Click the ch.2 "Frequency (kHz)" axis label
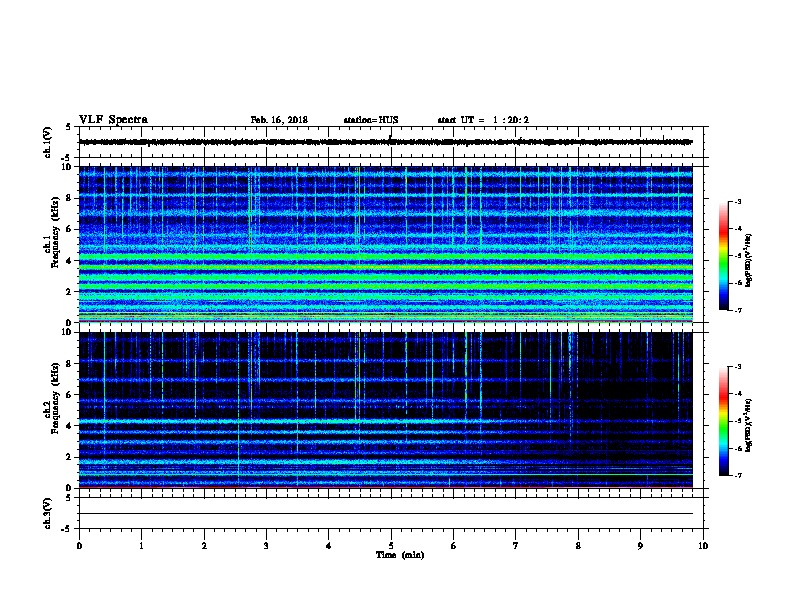 tap(55, 398)
